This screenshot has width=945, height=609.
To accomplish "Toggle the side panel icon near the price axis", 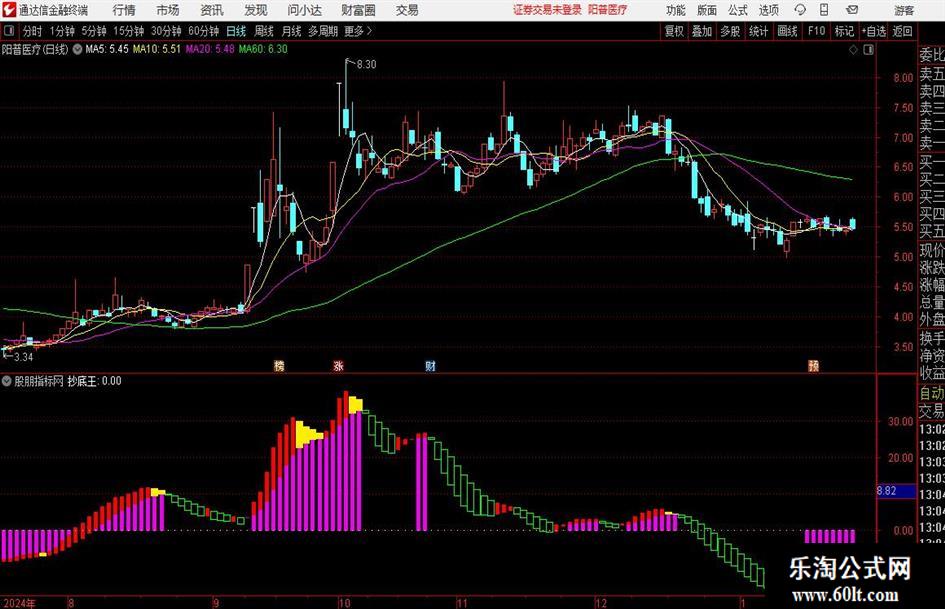I will click(868, 50).
